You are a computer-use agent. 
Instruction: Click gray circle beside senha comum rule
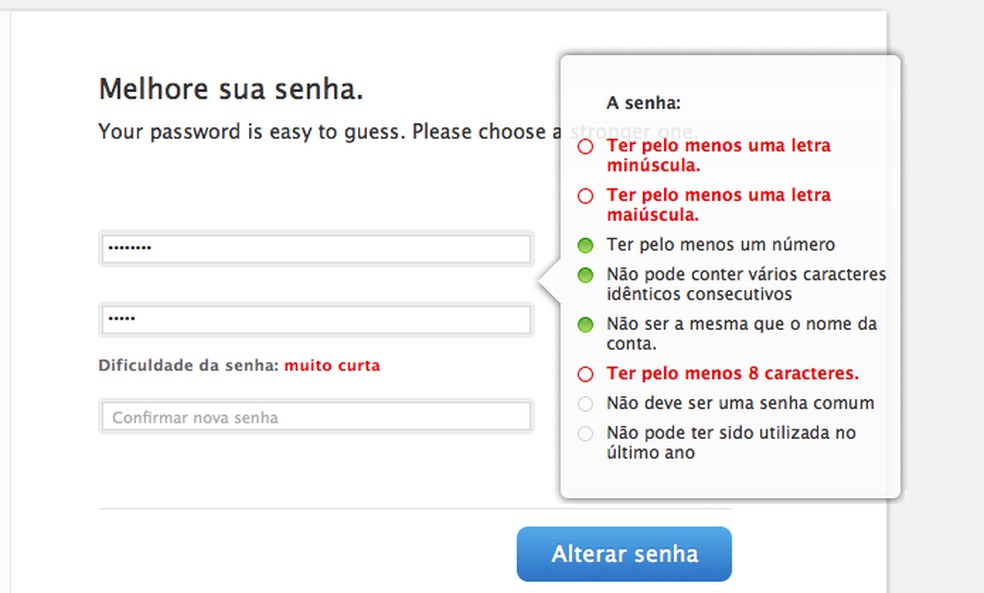[586, 404]
